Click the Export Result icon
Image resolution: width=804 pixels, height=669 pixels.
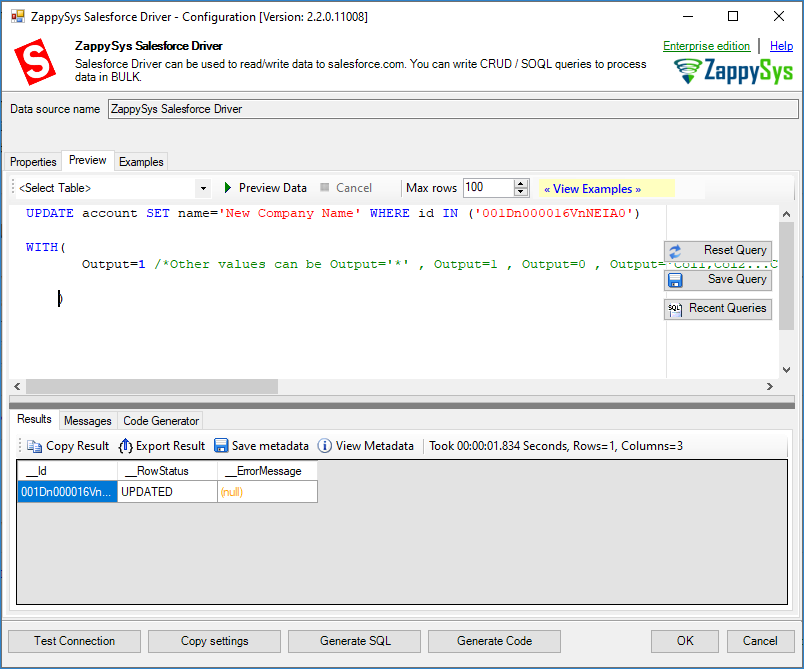[126, 446]
